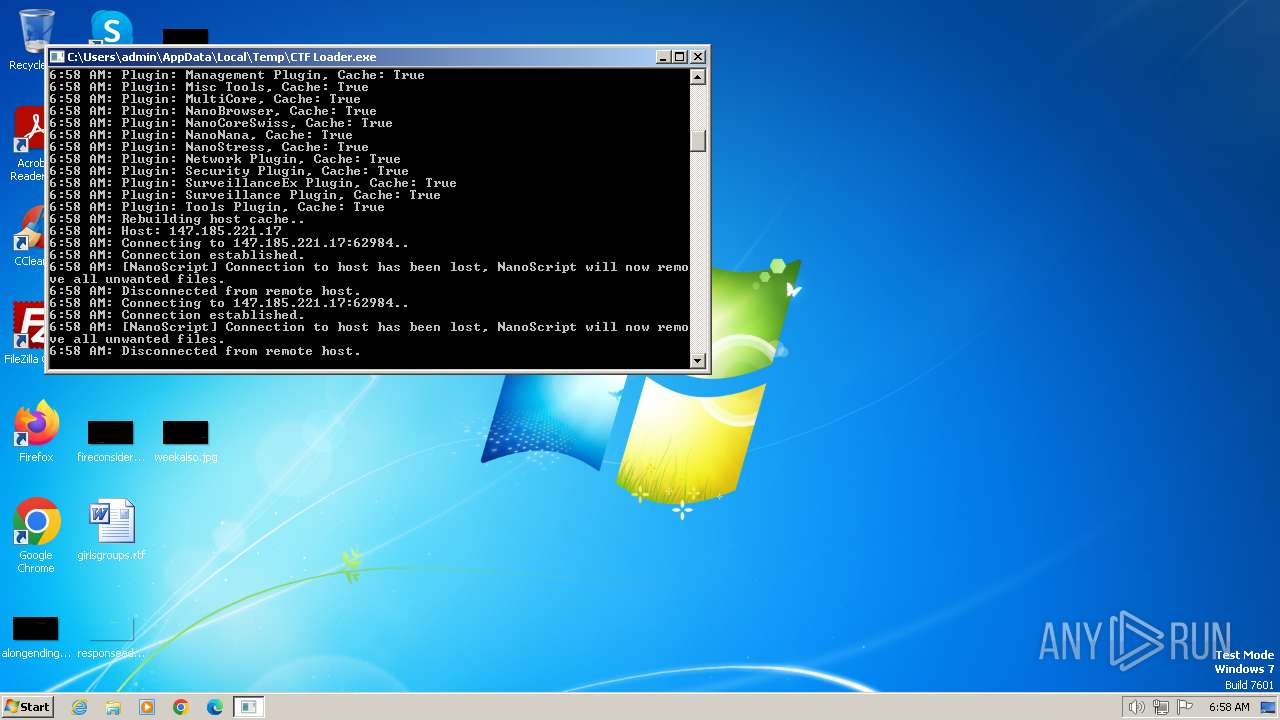Select the alongending desktop file
1280x720 pixels.
tap(36, 637)
